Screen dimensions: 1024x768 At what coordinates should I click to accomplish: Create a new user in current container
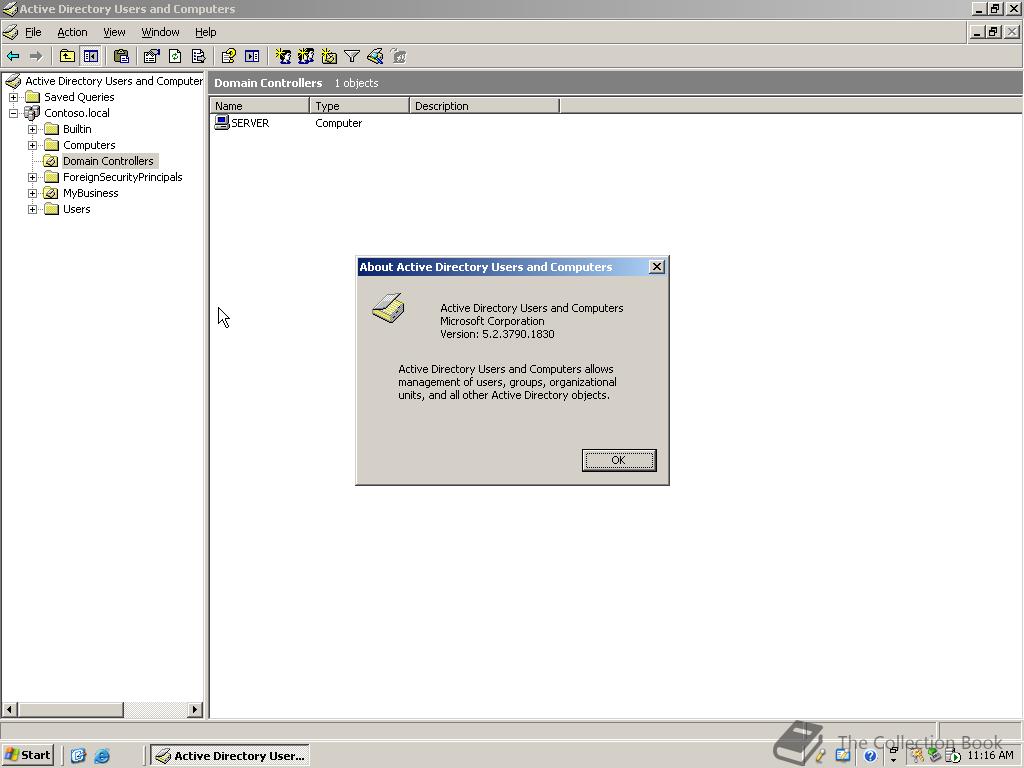[283, 57]
